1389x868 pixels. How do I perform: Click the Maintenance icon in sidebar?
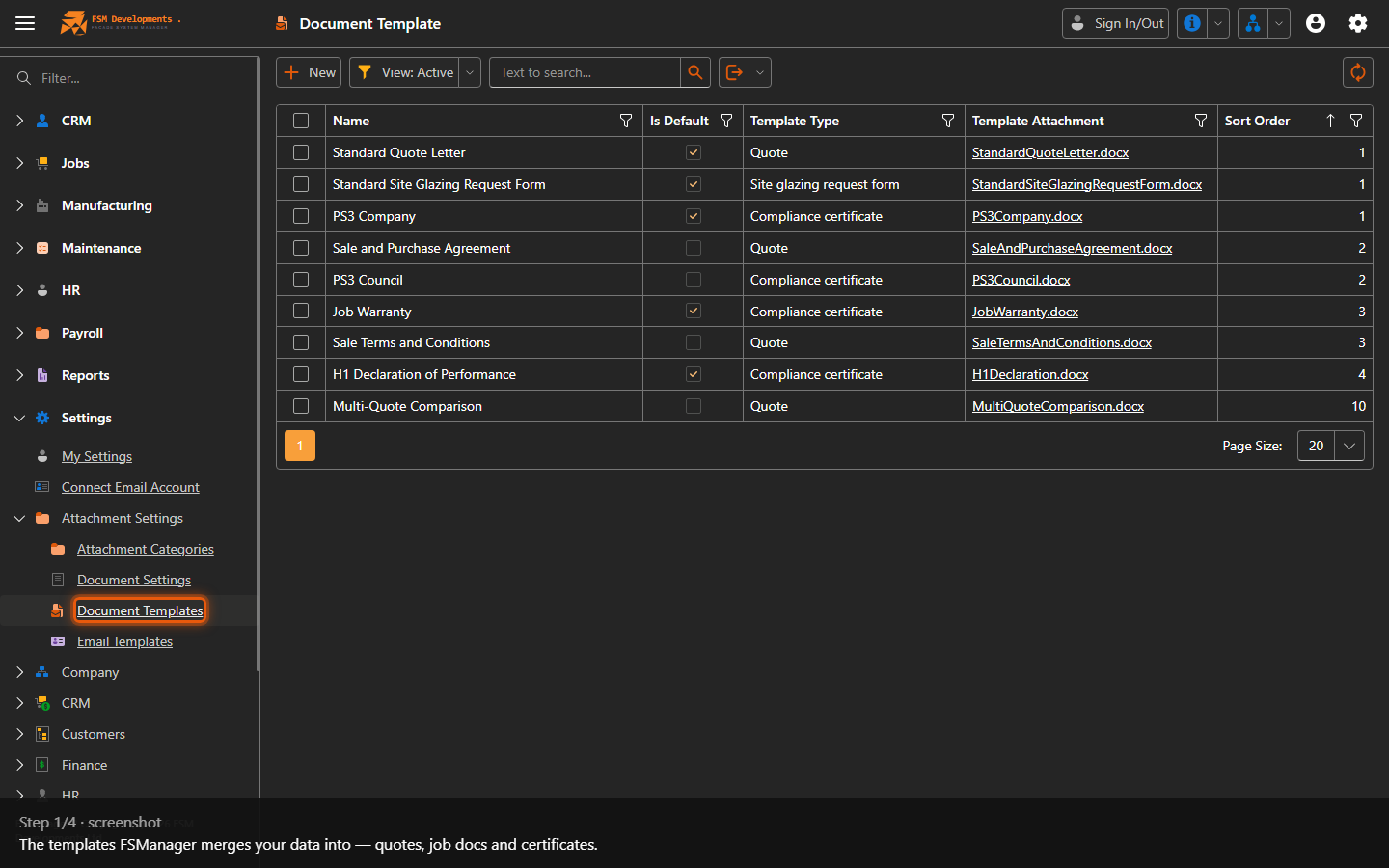coord(42,248)
